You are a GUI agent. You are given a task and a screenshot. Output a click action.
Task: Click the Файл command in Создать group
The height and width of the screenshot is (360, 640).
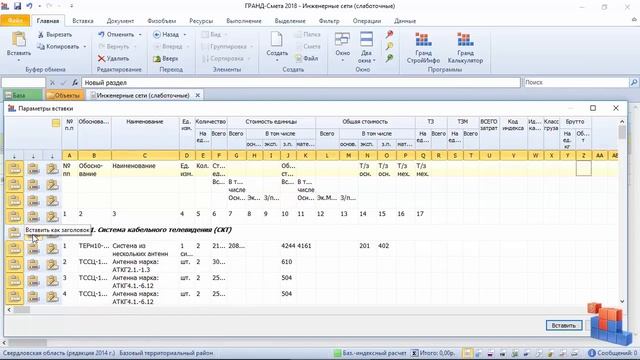coord(307,58)
